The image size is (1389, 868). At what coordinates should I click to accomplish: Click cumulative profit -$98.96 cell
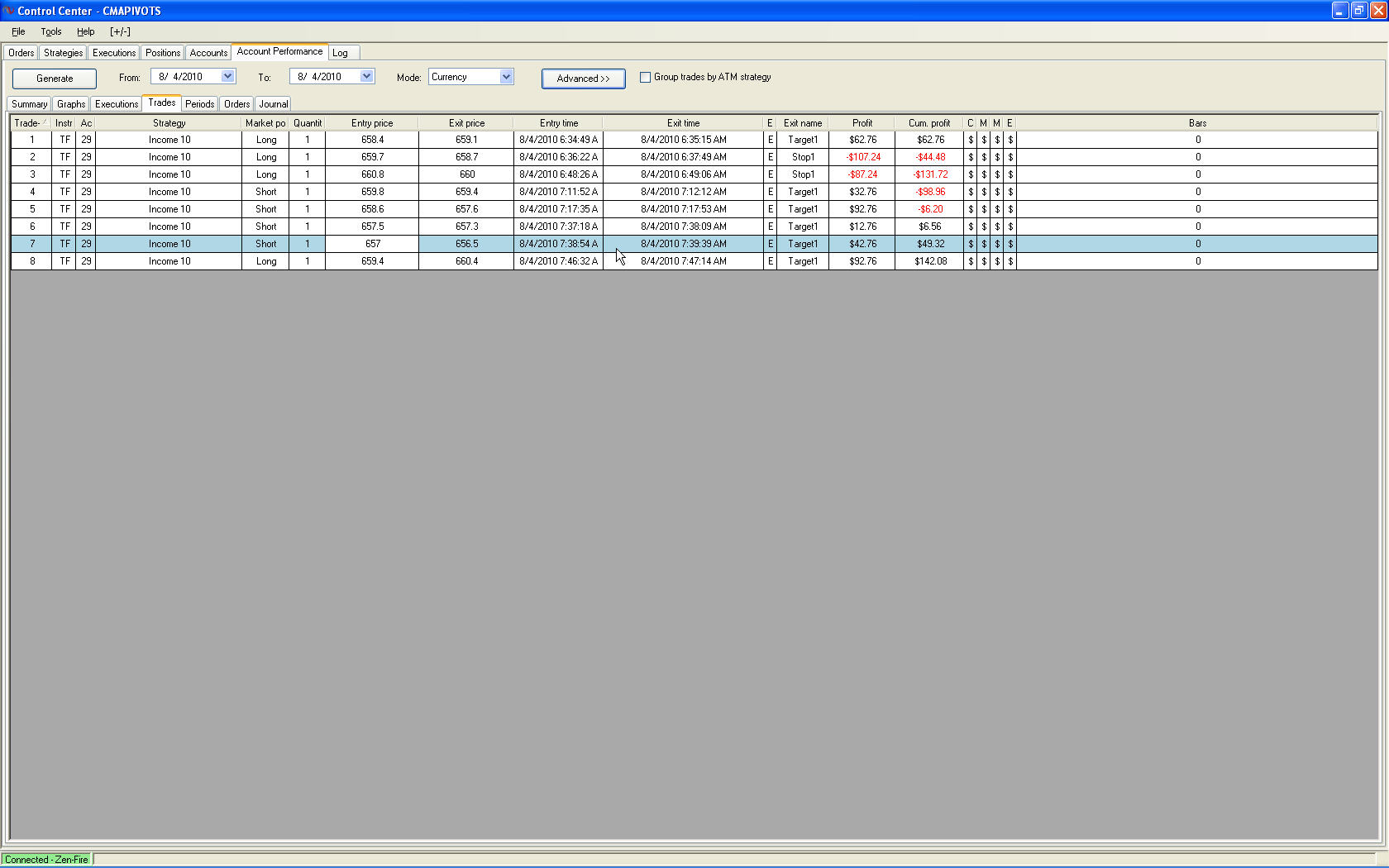[930, 192]
